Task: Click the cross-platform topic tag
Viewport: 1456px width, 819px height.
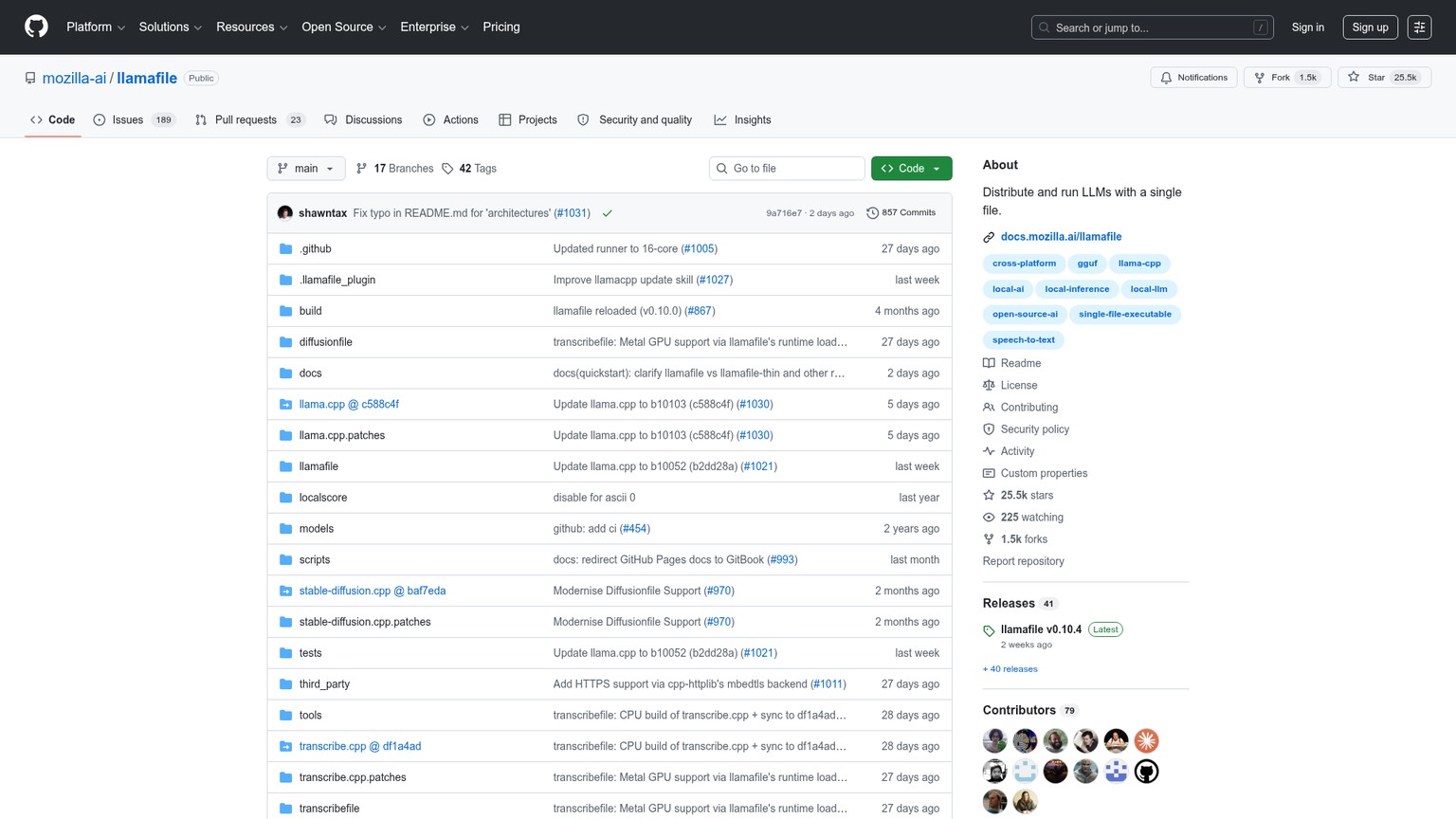Action: point(1024,264)
